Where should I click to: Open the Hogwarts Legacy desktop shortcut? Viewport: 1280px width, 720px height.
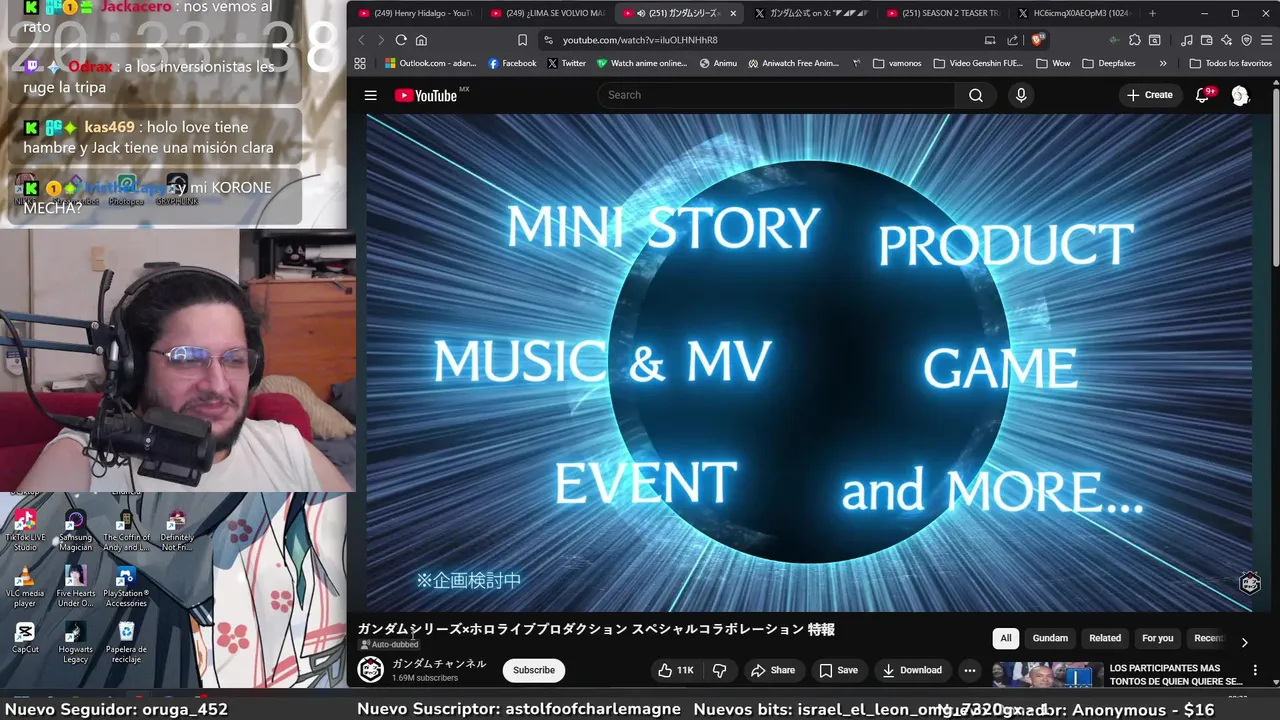click(x=75, y=642)
